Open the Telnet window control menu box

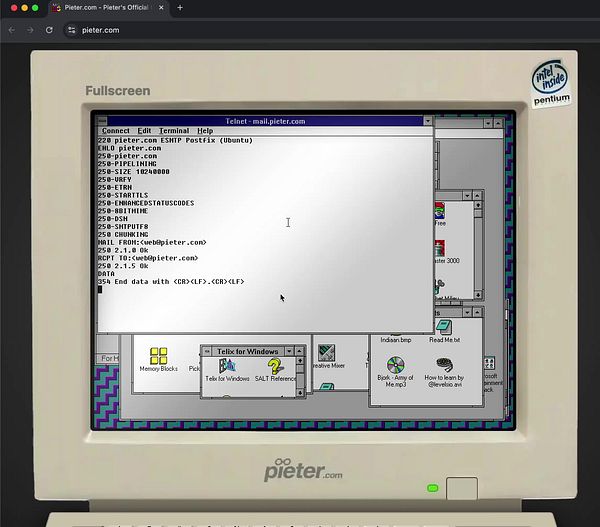[102, 121]
